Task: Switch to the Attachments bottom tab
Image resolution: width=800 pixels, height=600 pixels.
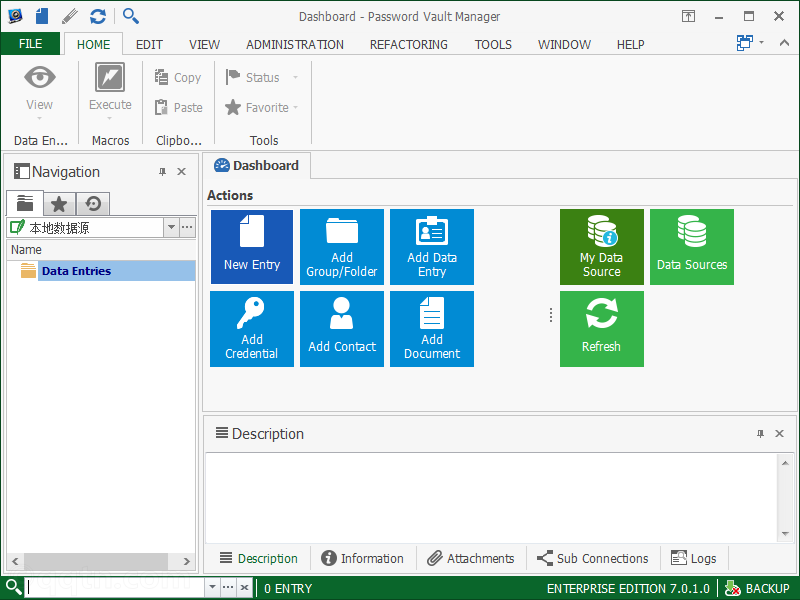Action: 471,559
